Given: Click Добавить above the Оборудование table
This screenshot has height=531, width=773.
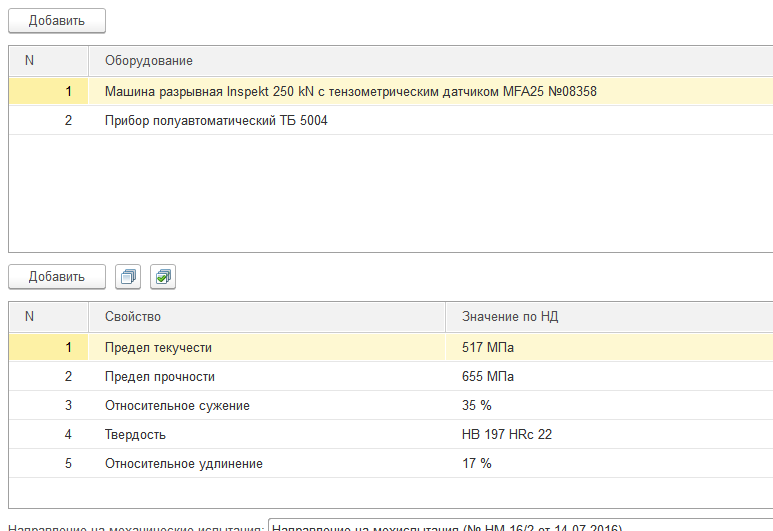Looking at the screenshot, I should click(x=57, y=20).
